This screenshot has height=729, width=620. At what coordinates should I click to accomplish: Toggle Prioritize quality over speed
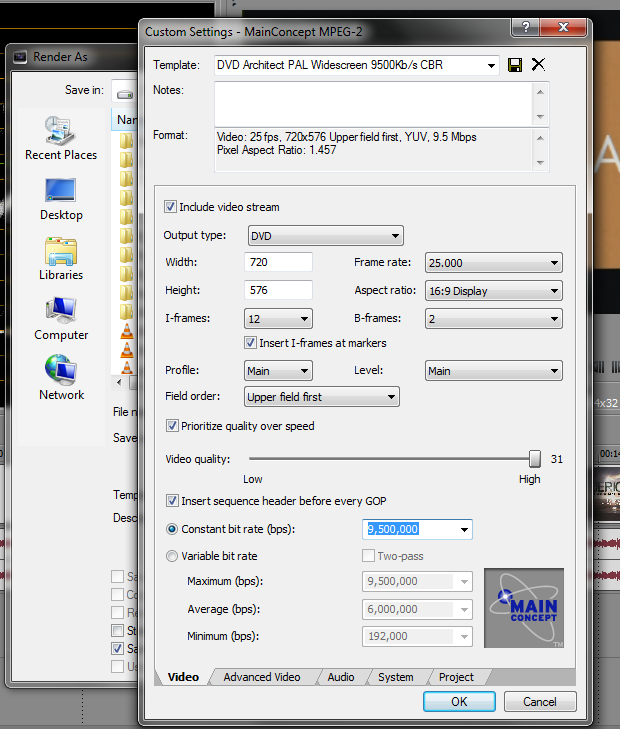pos(172,425)
